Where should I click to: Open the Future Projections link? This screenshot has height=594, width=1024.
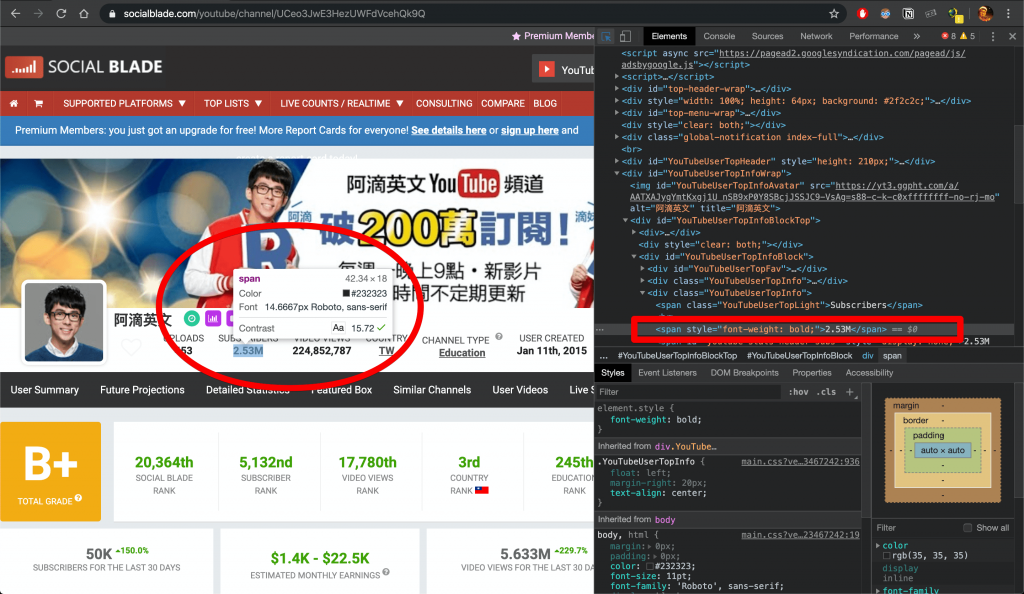[x=142, y=390]
